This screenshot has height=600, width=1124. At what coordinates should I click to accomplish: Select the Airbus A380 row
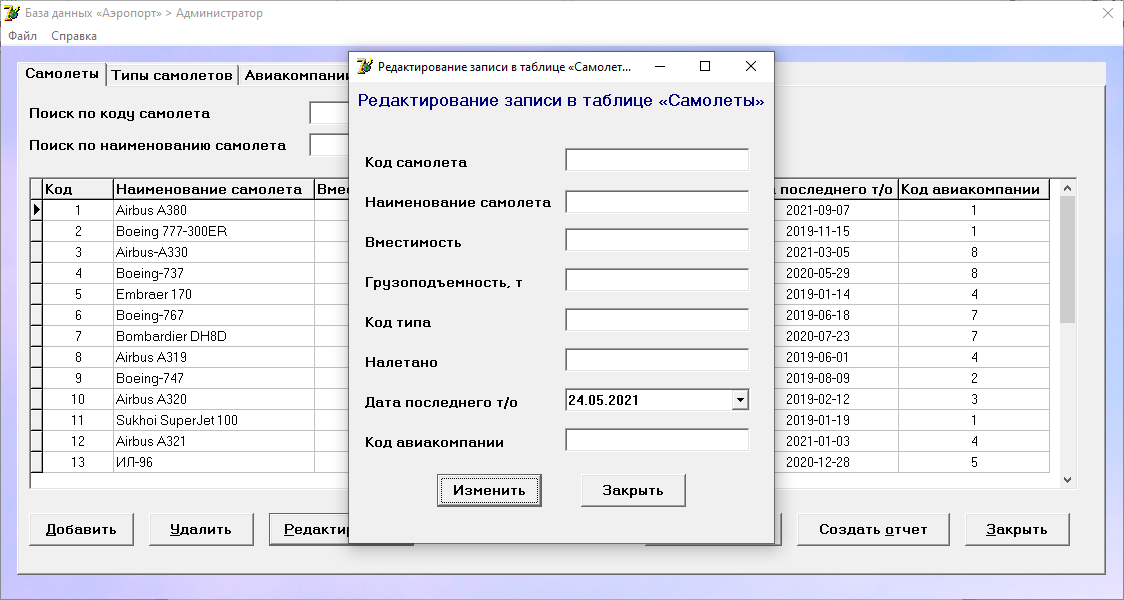(214, 210)
